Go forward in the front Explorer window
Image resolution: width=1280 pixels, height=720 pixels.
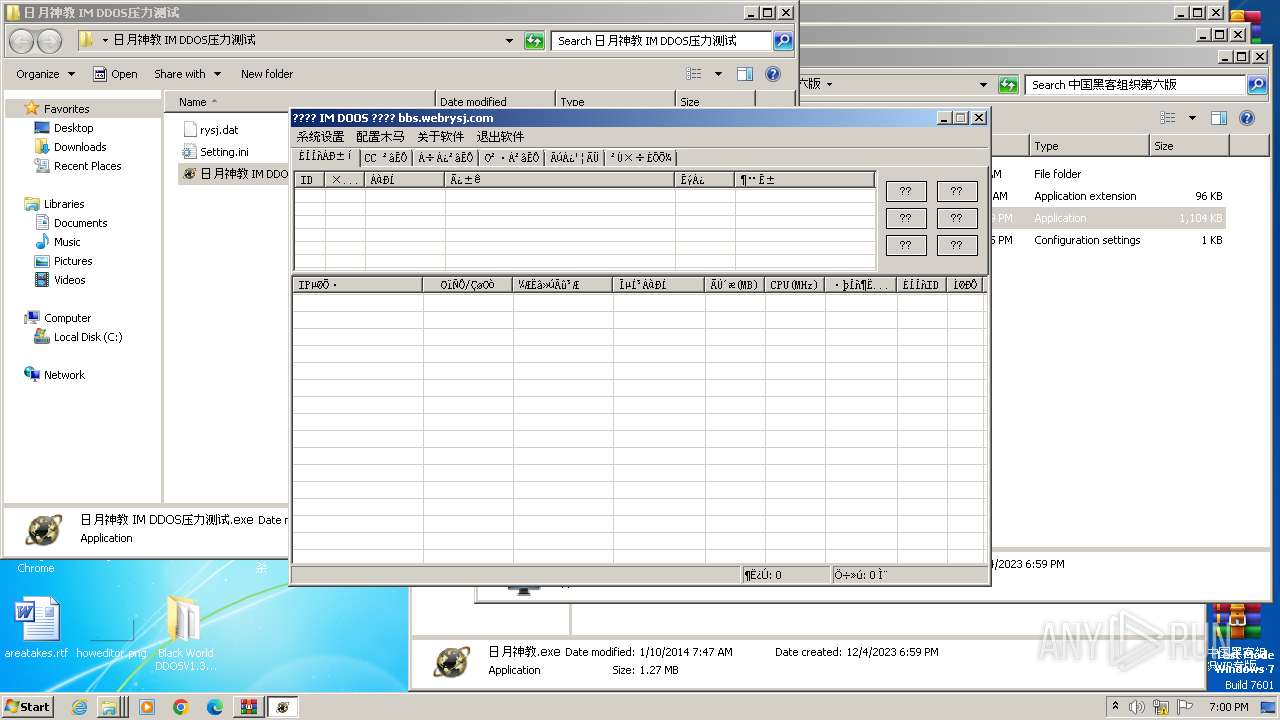click(49, 41)
